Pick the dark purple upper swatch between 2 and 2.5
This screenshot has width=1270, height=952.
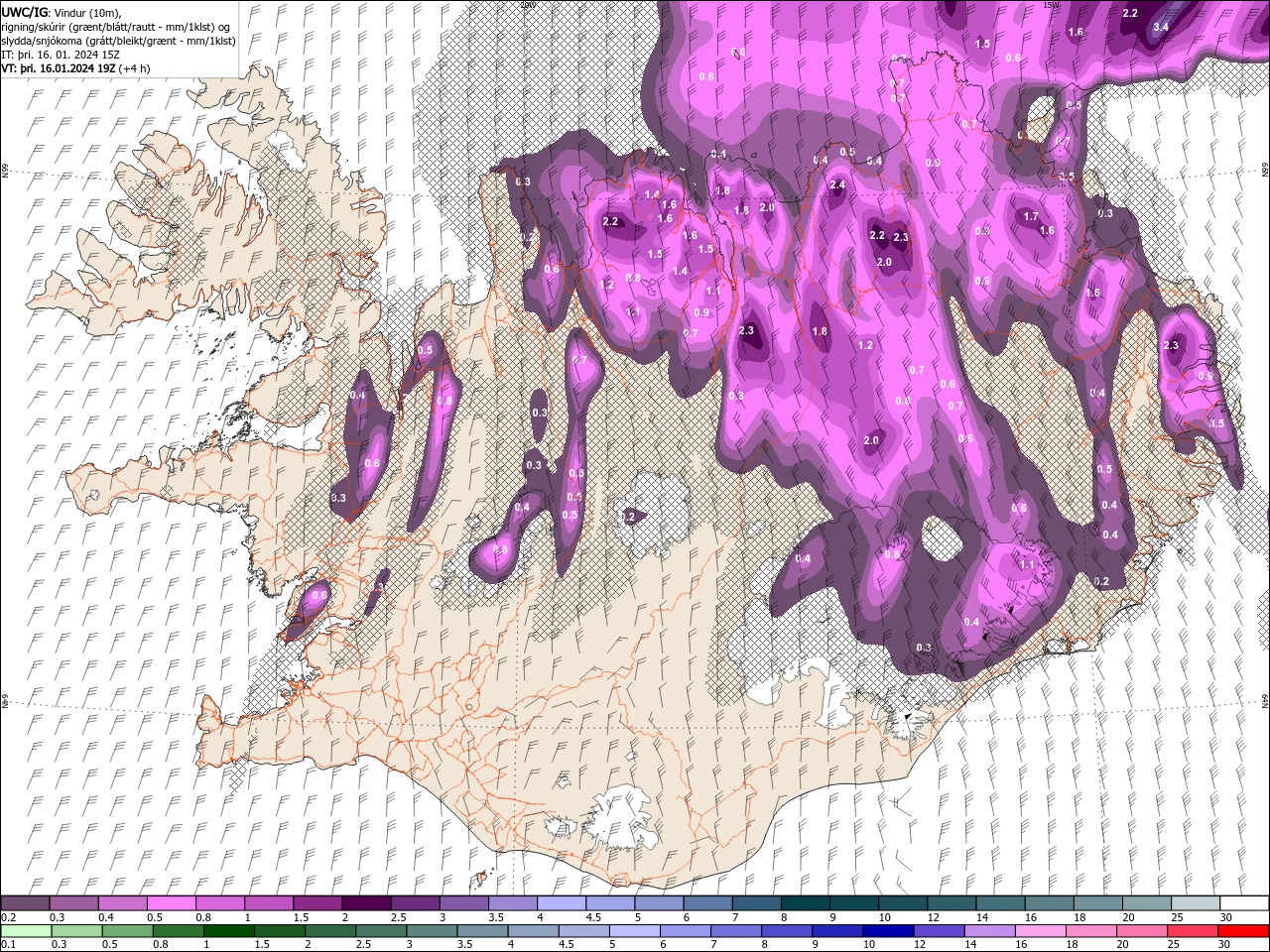(x=366, y=903)
